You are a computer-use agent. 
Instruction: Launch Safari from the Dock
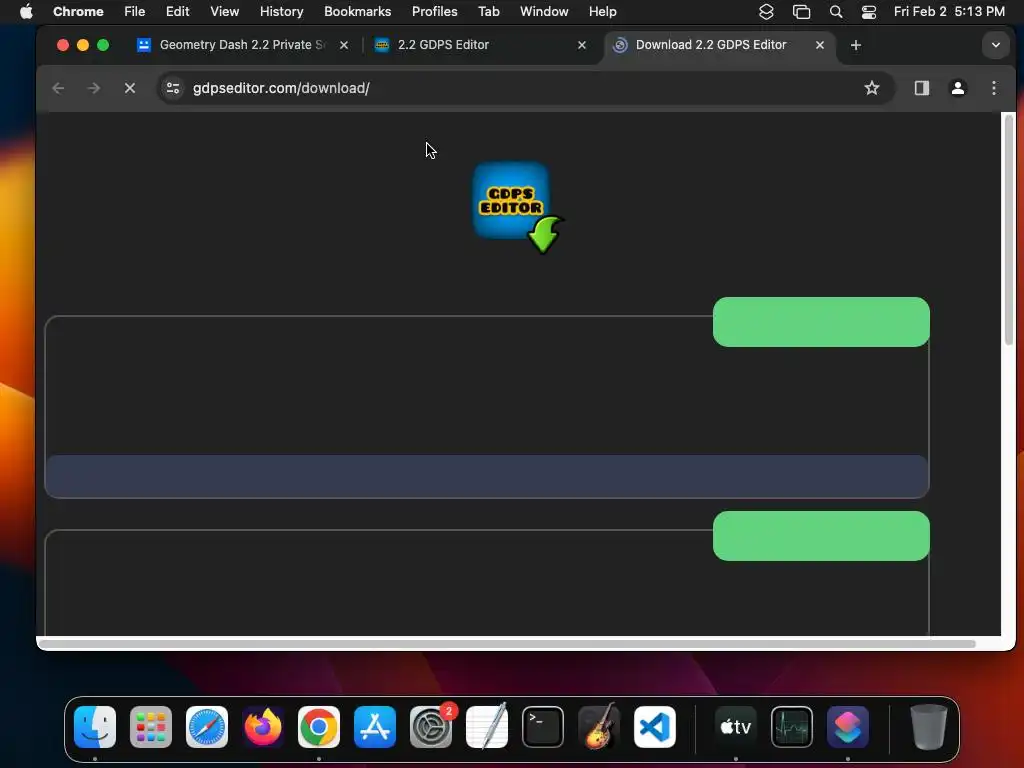pyautogui.click(x=207, y=727)
